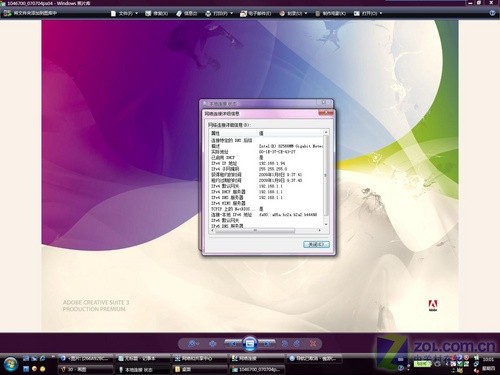Switch to 30 - 画图 Paint taskbar button
This screenshot has width=500, height=375.
coord(85,369)
